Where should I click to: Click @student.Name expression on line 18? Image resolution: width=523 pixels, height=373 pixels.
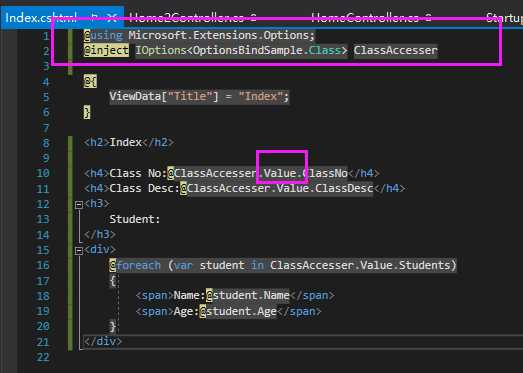[x=247, y=295]
